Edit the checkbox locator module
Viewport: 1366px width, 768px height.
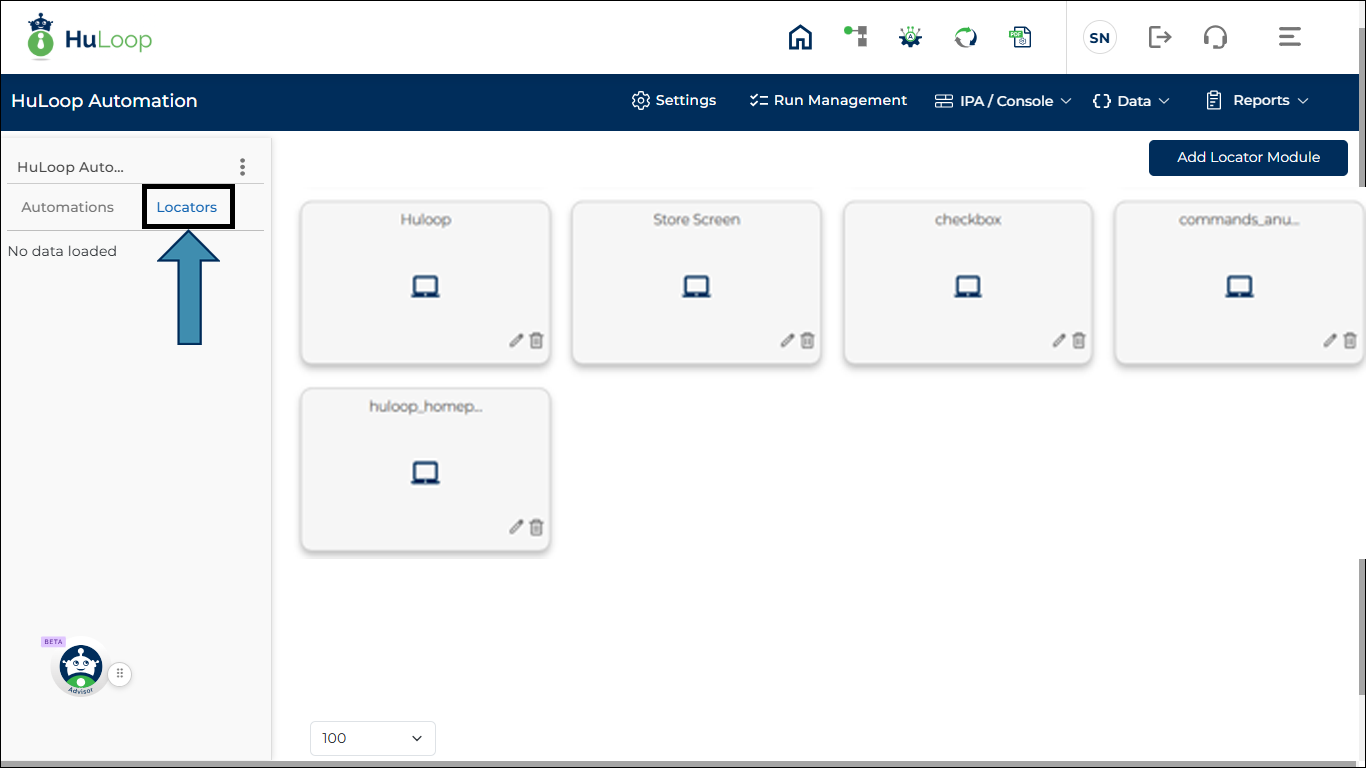pos(1059,341)
